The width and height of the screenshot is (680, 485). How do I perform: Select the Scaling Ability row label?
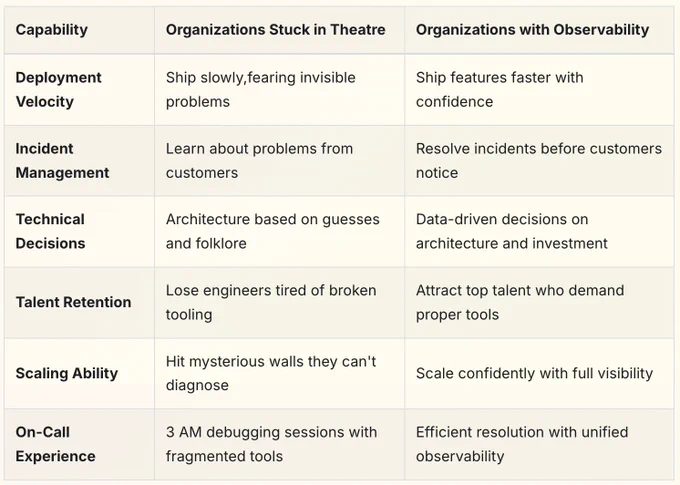click(67, 373)
